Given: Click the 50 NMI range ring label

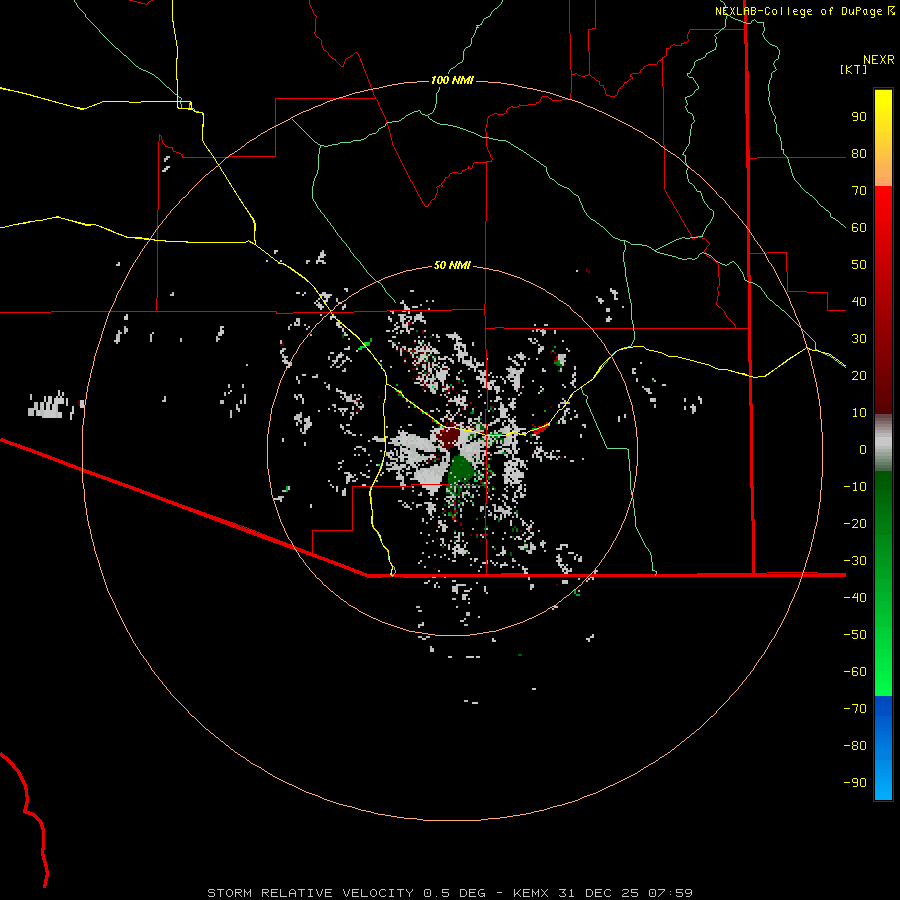Looking at the screenshot, I should (x=452, y=265).
